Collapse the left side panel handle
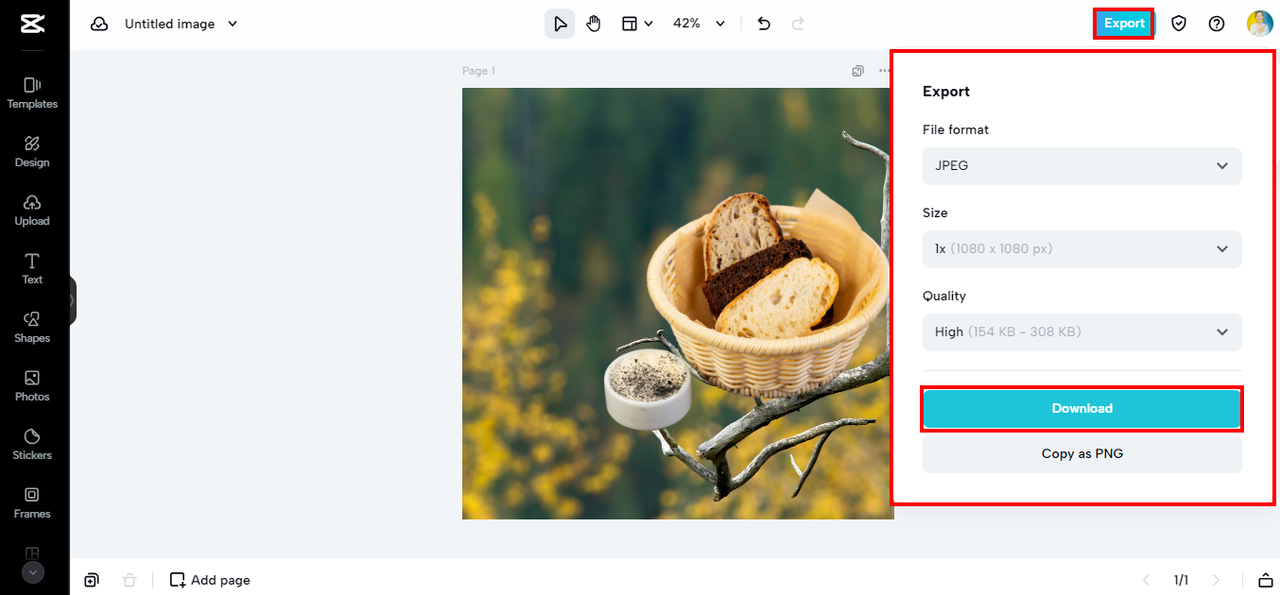Image resolution: width=1280 pixels, height=595 pixels. [73, 300]
